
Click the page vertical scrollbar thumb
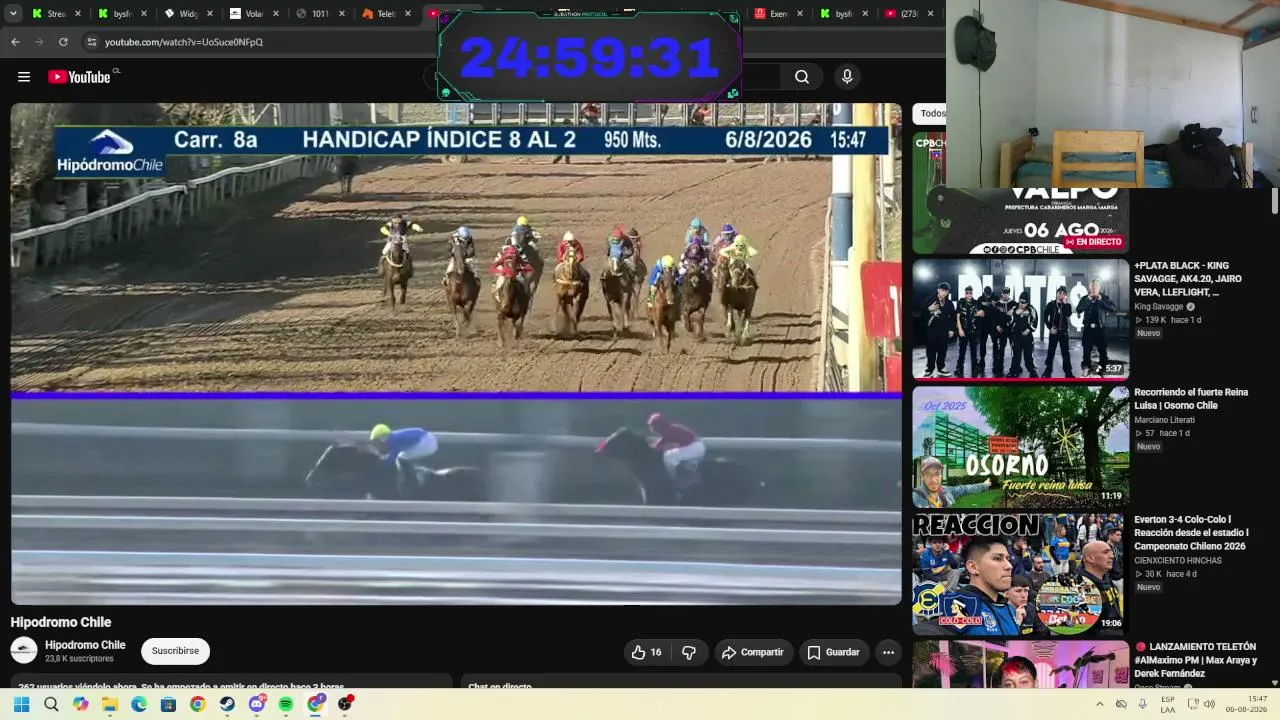coord(1274,200)
